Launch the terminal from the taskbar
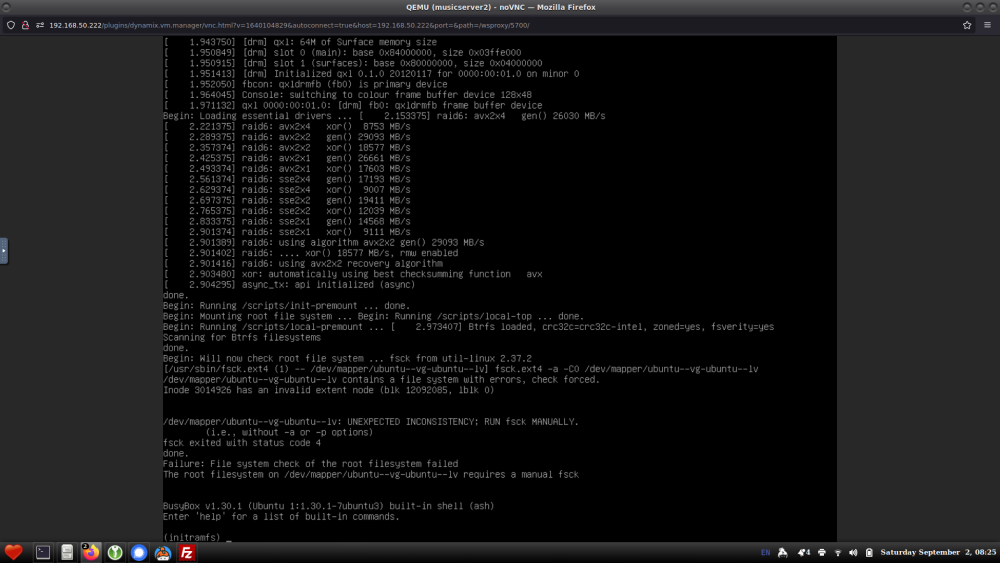This screenshot has width=1000, height=563. tap(43, 553)
